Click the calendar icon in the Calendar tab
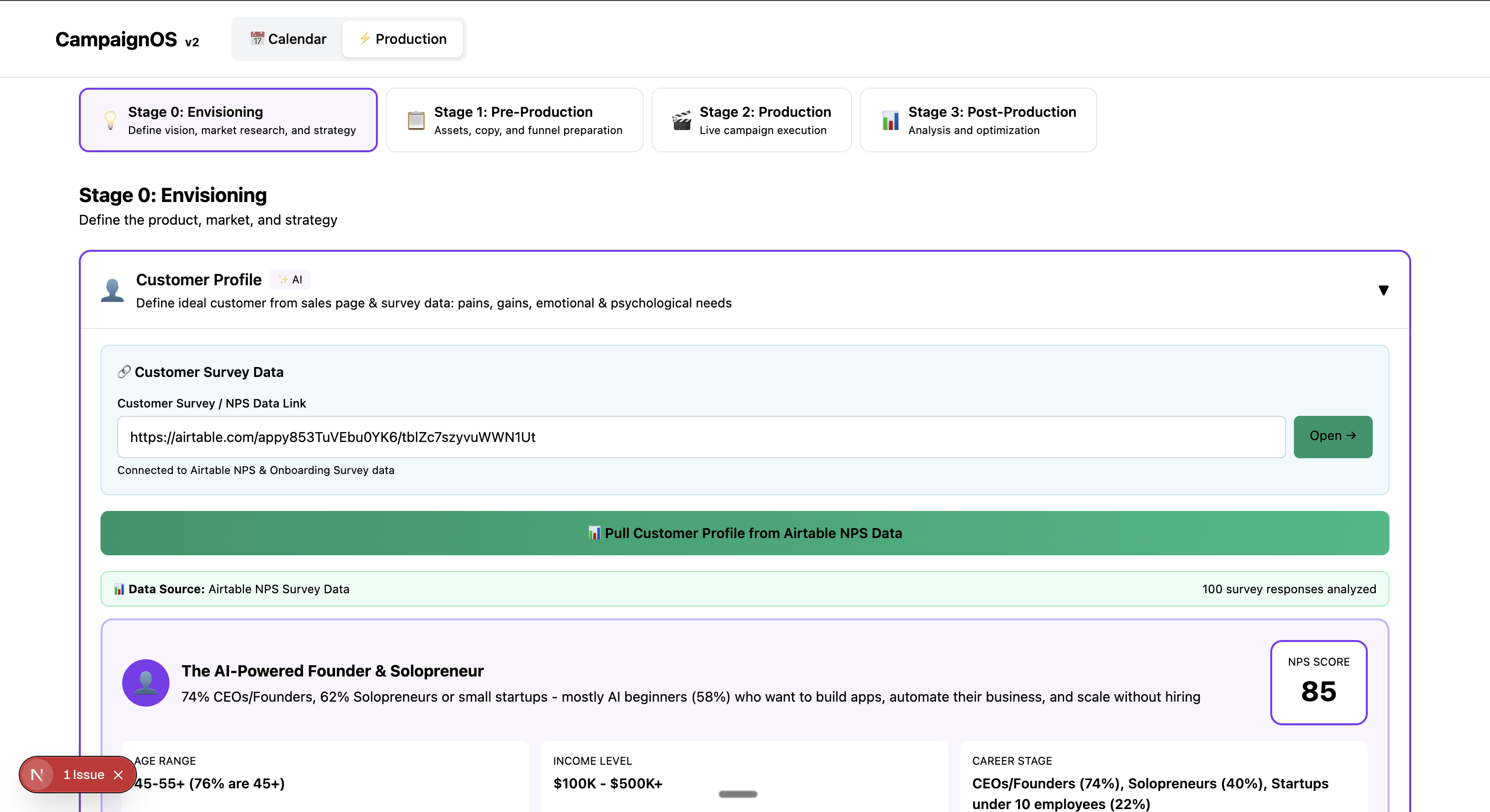 [257, 38]
